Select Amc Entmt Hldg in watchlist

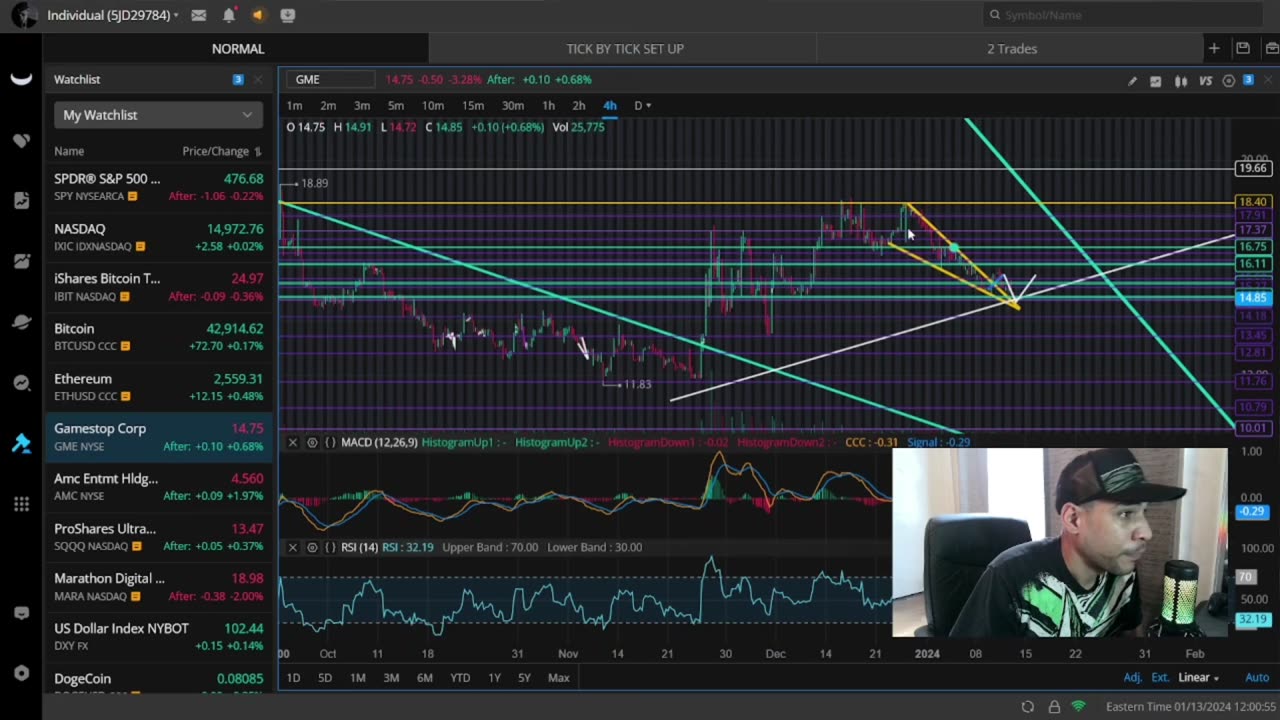pos(158,487)
